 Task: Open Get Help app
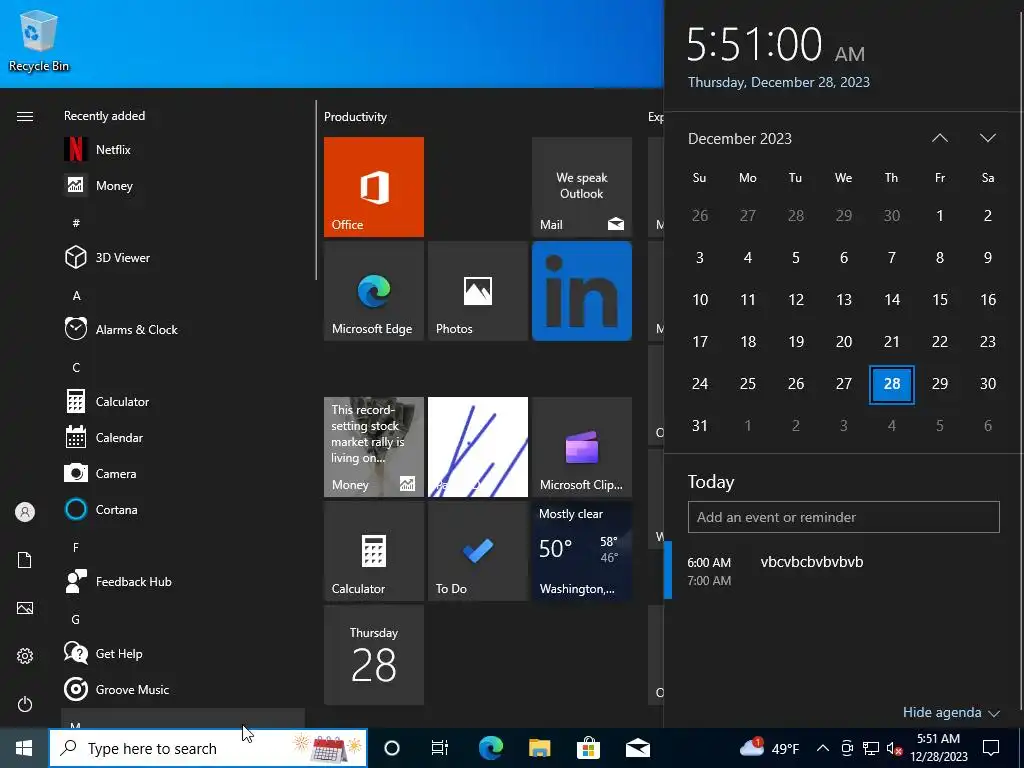click(183, 653)
